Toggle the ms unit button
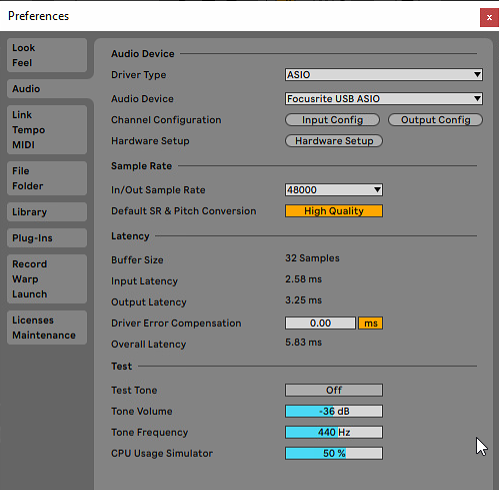Screen dimensions: 499x490 (x=370, y=323)
